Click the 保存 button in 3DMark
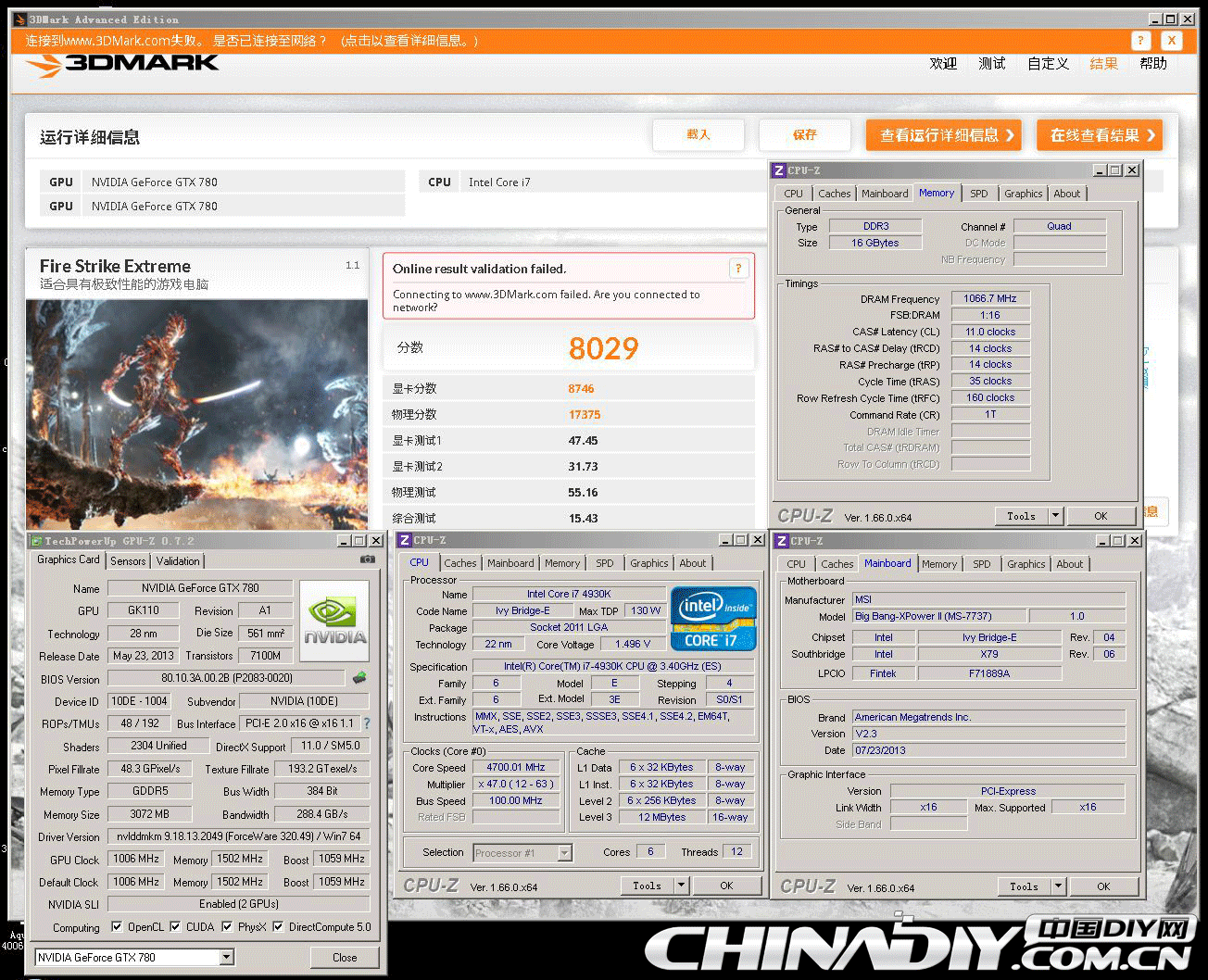The width and height of the screenshot is (1208, 980). click(804, 135)
